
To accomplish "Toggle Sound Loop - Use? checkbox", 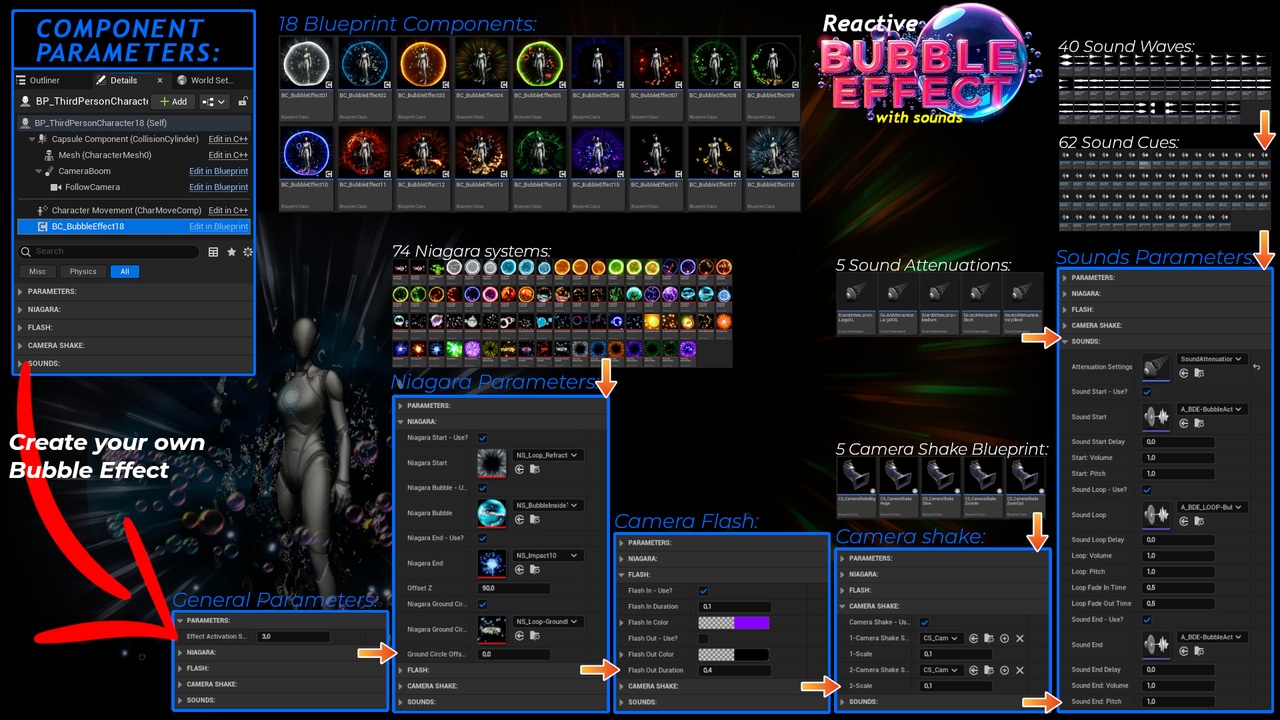I will tap(1147, 490).
